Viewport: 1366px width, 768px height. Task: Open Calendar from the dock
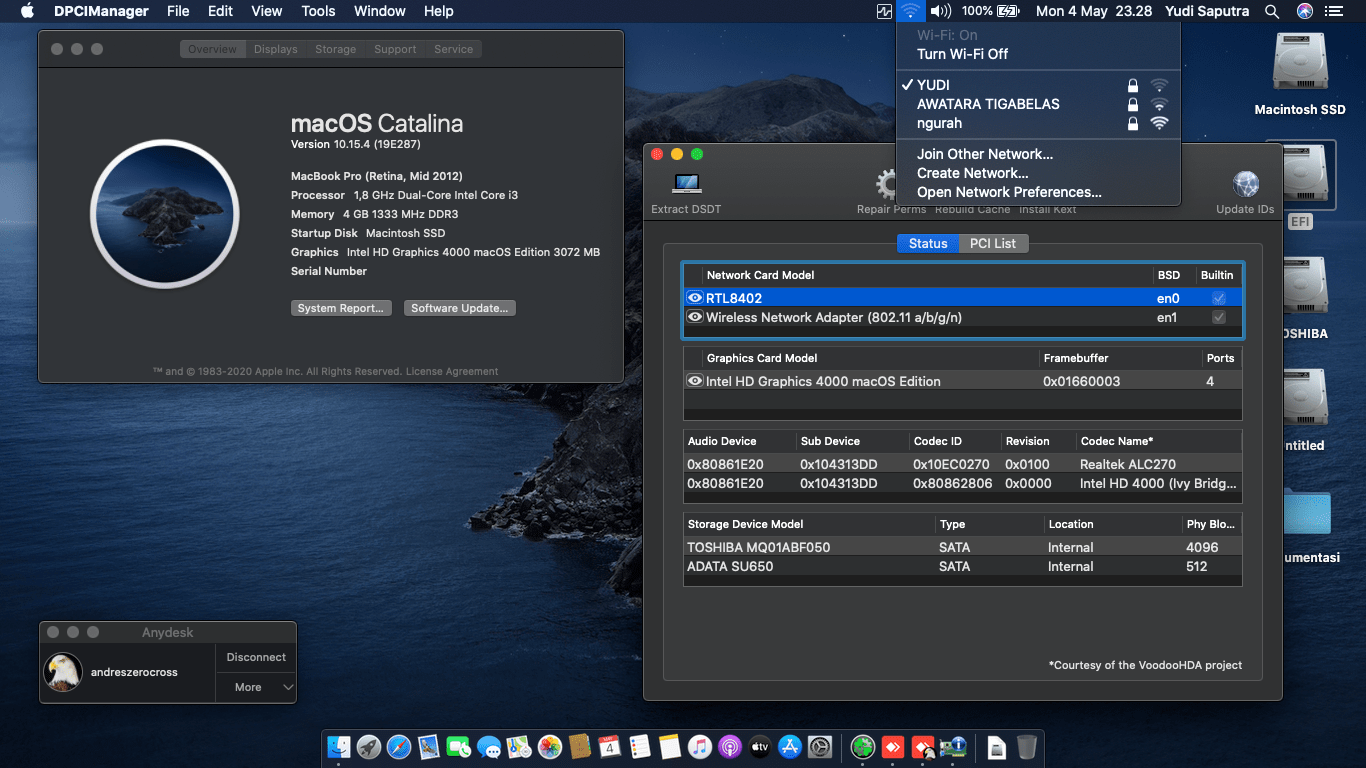610,746
